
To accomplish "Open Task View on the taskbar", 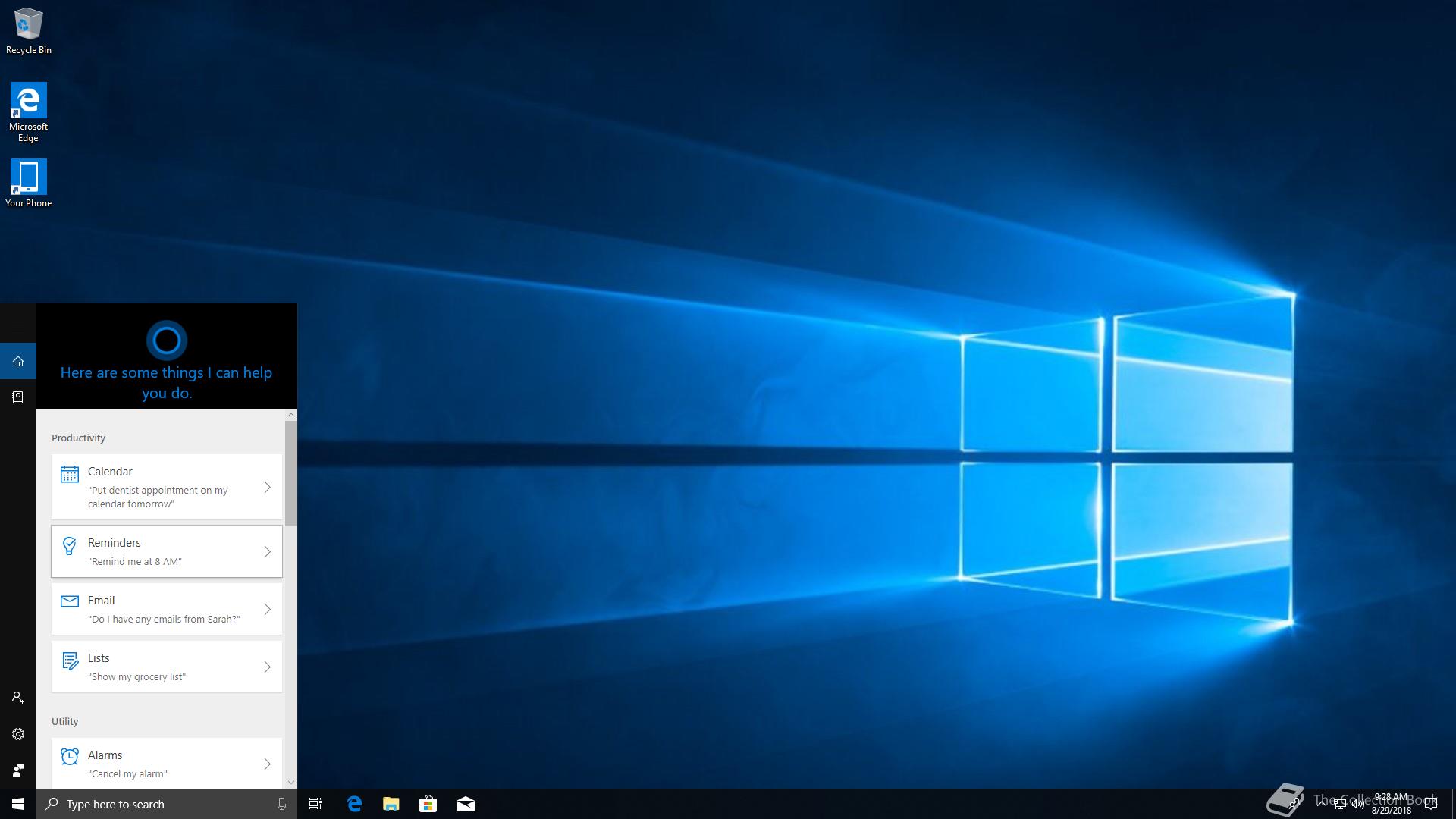I will coord(315,804).
